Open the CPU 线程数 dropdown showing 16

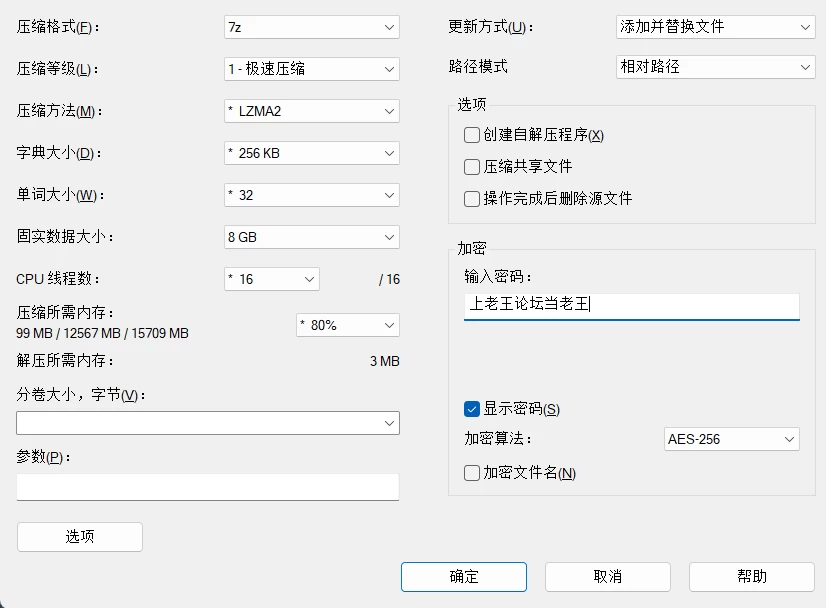pyautogui.click(x=272, y=279)
